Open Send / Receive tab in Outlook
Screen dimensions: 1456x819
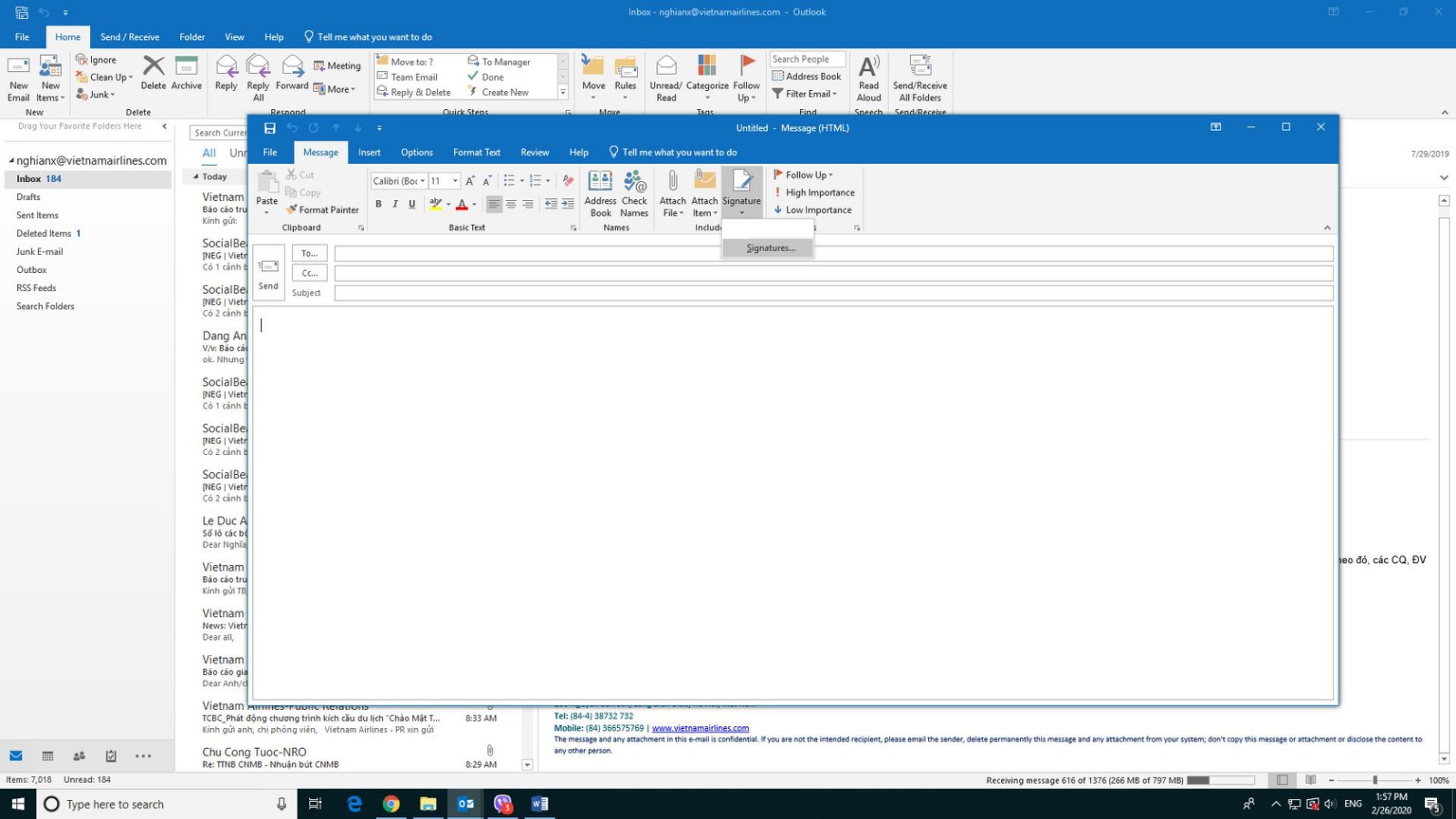pos(129,37)
